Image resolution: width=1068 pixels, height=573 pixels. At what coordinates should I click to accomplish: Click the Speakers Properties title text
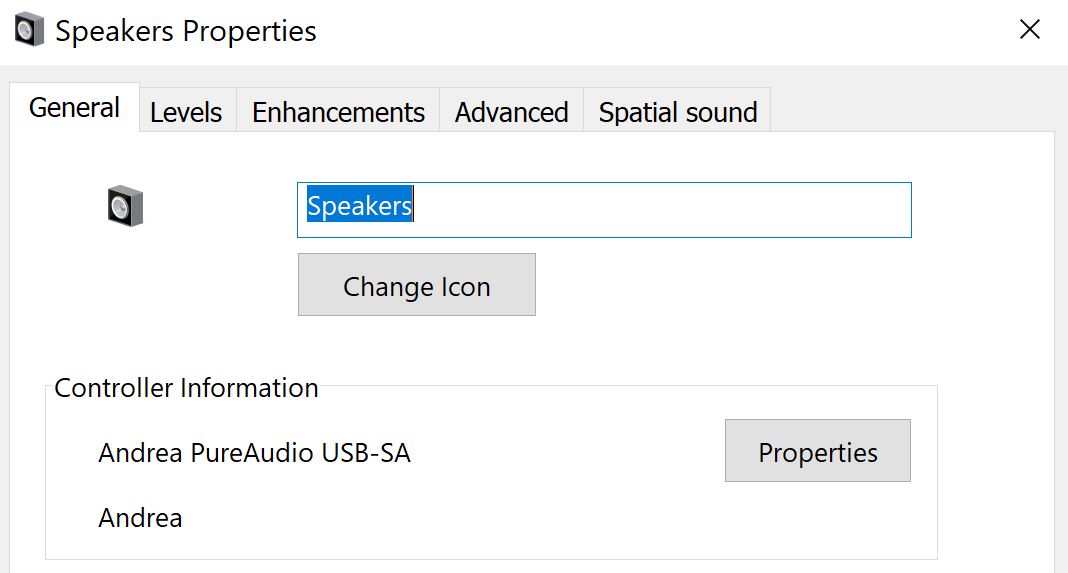(x=186, y=31)
